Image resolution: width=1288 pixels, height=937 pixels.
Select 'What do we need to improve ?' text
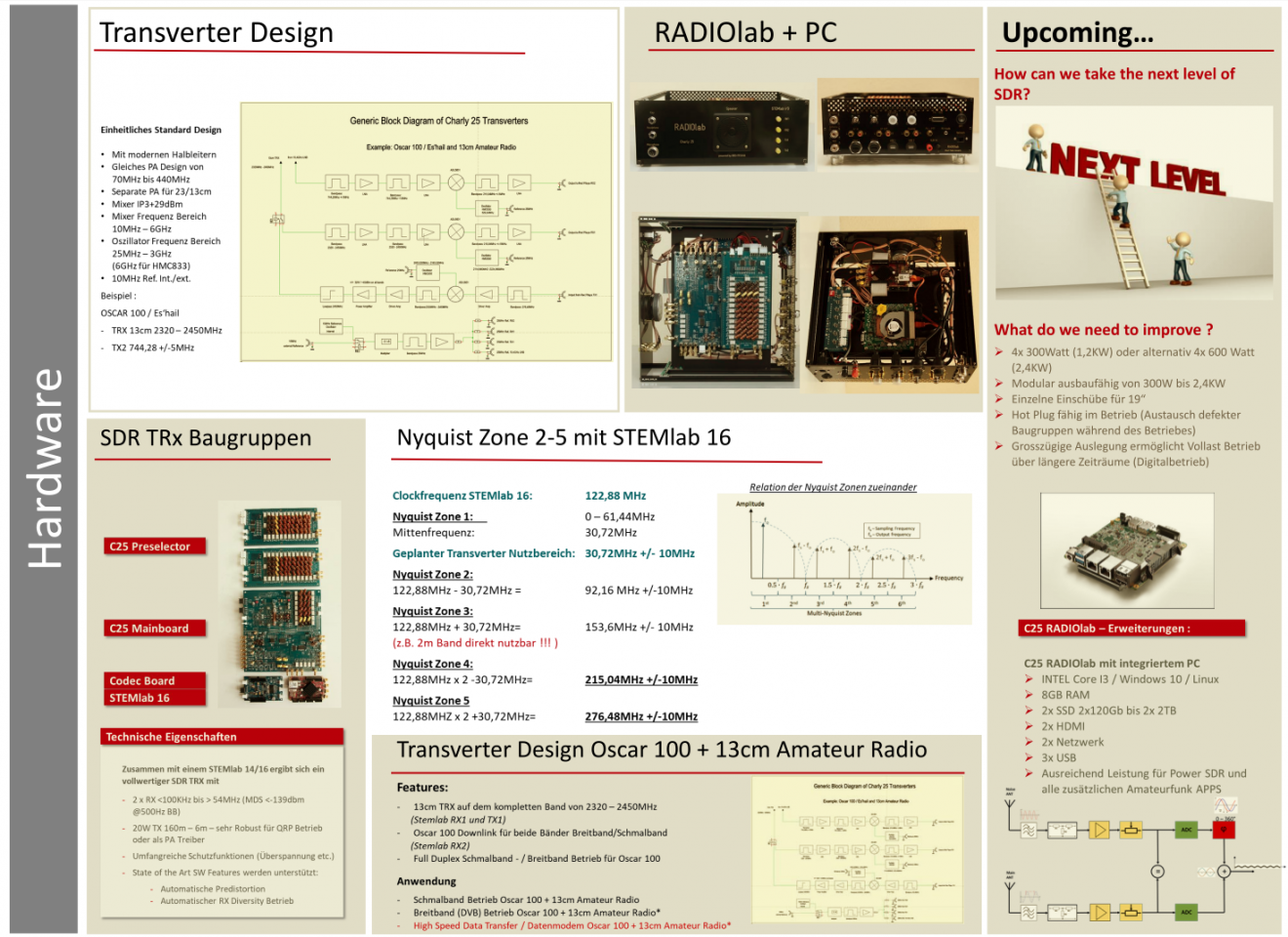point(1104,330)
